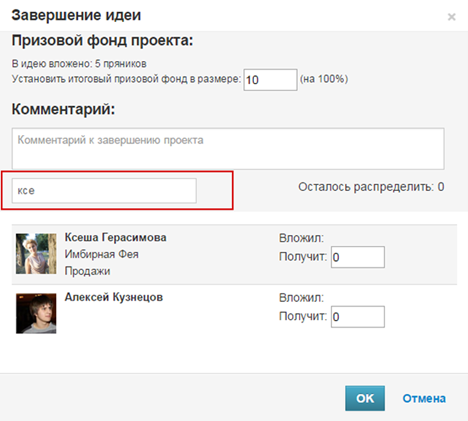468x421 pixels.
Task: Confirm with the OK button
Action: coord(365,398)
